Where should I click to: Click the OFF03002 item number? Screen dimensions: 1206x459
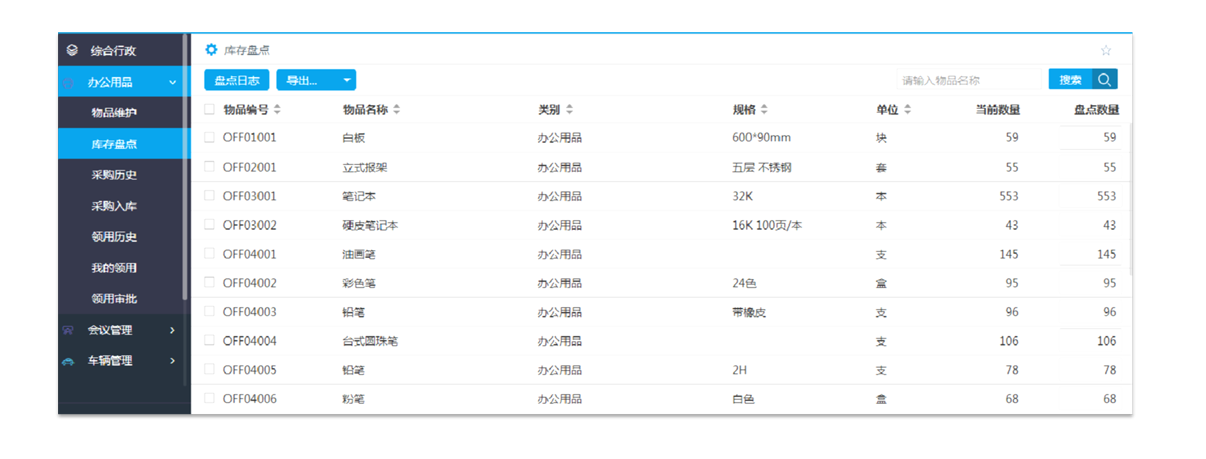(x=250, y=225)
